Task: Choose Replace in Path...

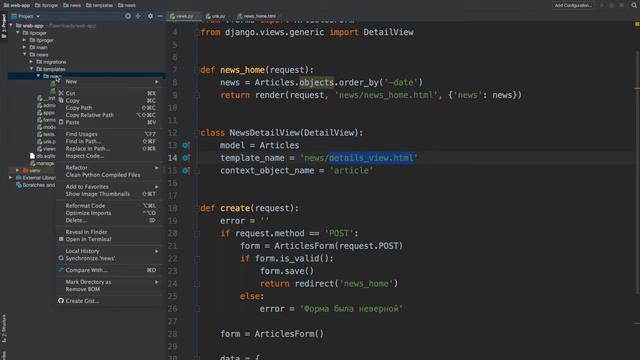Action: click(109, 149)
